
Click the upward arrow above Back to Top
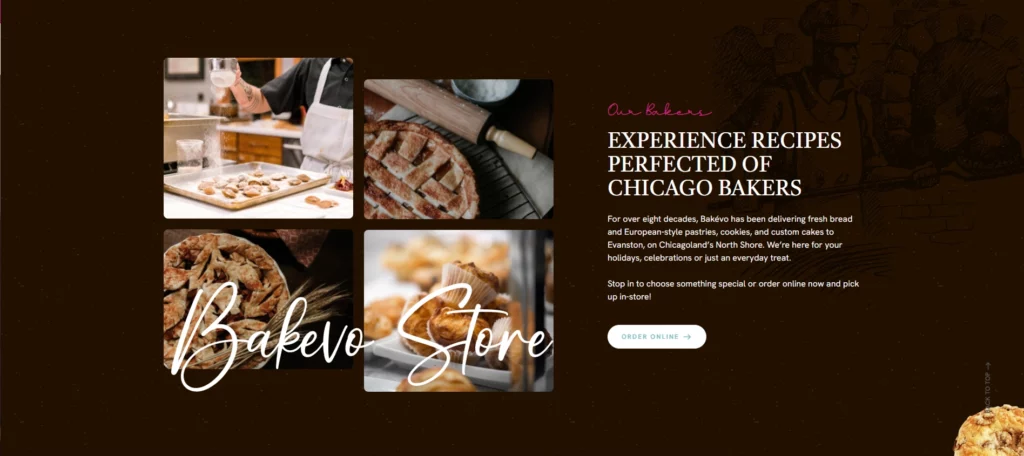[x=987, y=366]
